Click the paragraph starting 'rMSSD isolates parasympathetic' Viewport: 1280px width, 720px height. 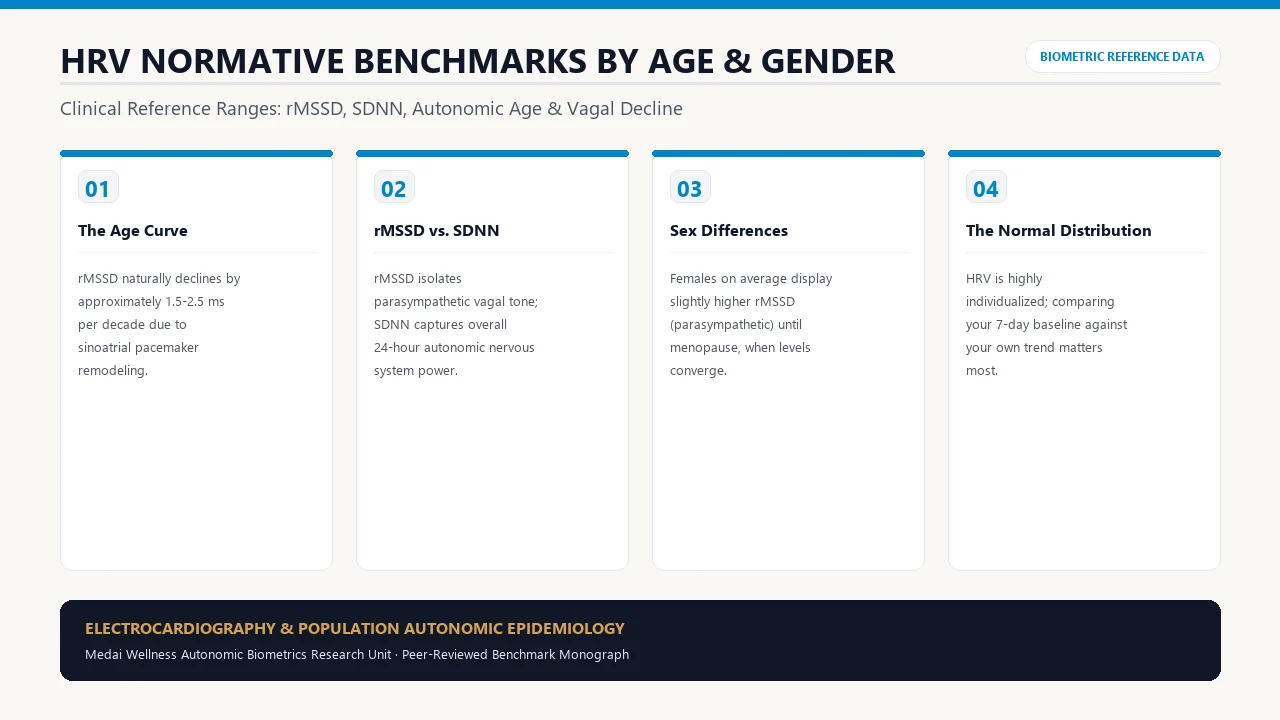(x=456, y=325)
